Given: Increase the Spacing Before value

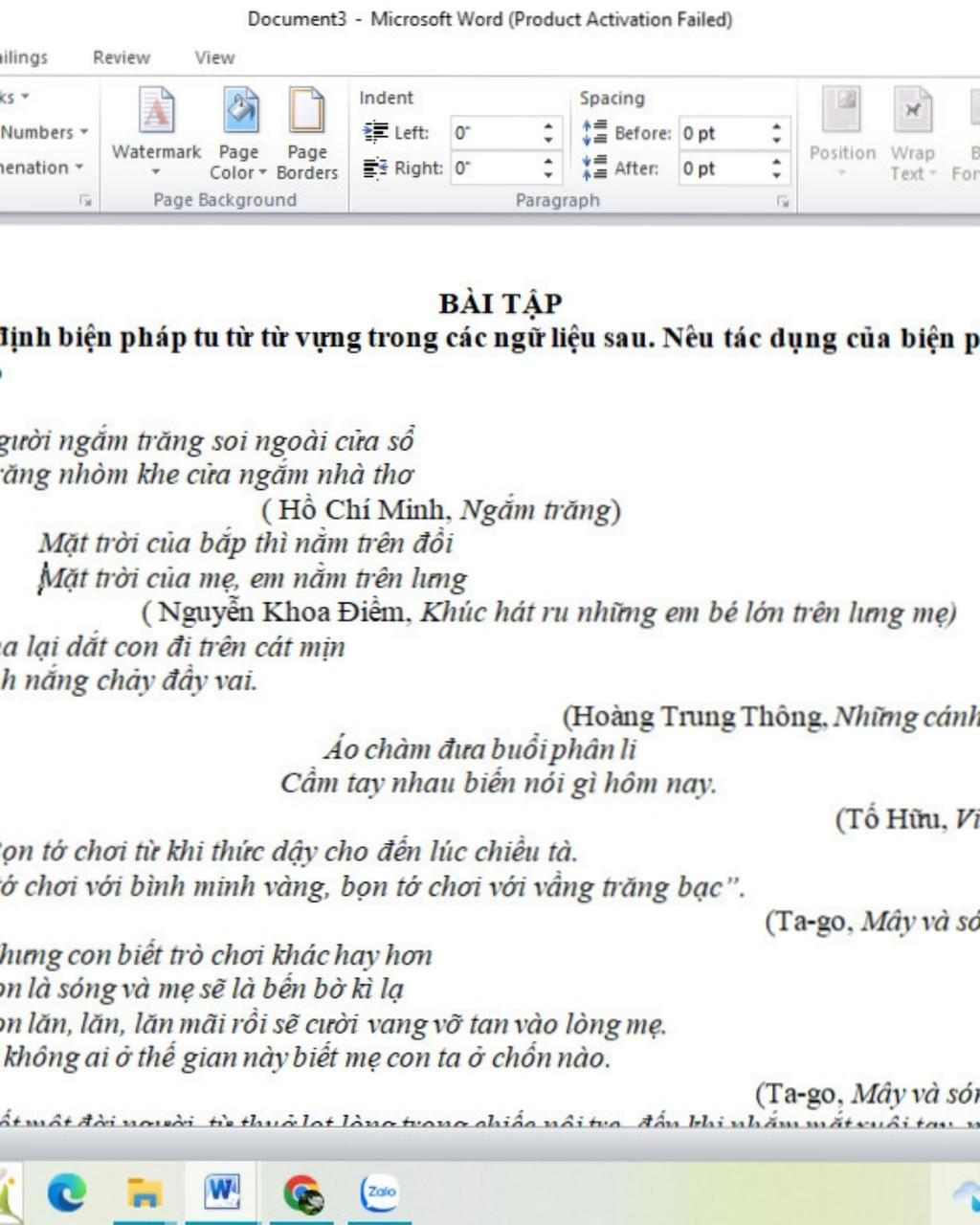Looking at the screenshot, I should pyautogui.click(x=776, y=126).
